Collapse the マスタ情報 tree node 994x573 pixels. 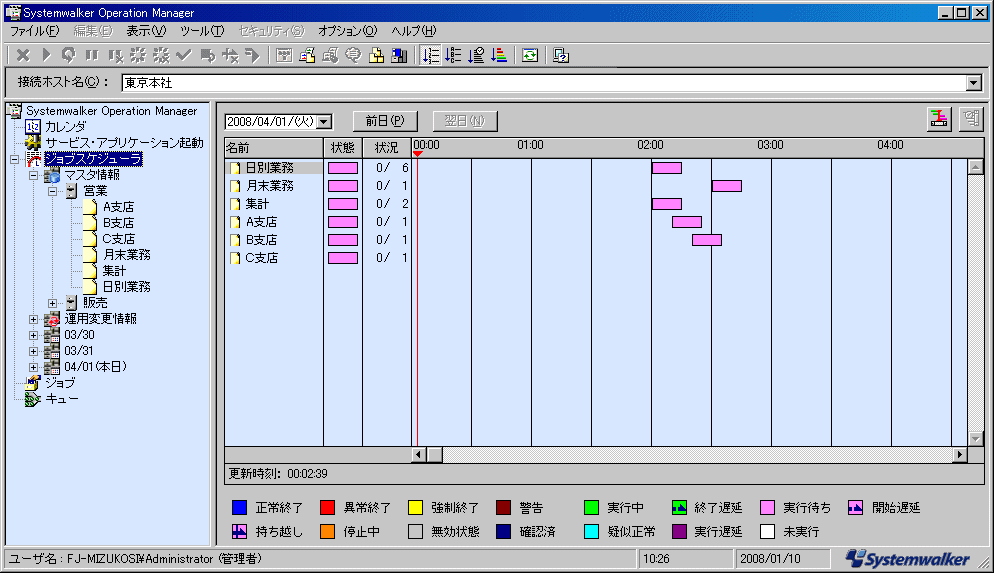[34, 176]
